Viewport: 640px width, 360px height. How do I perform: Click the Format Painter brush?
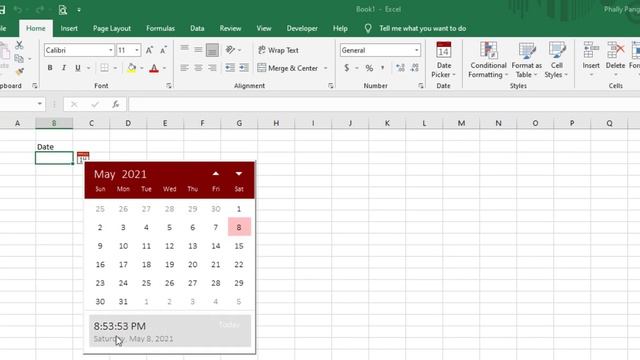19,72
